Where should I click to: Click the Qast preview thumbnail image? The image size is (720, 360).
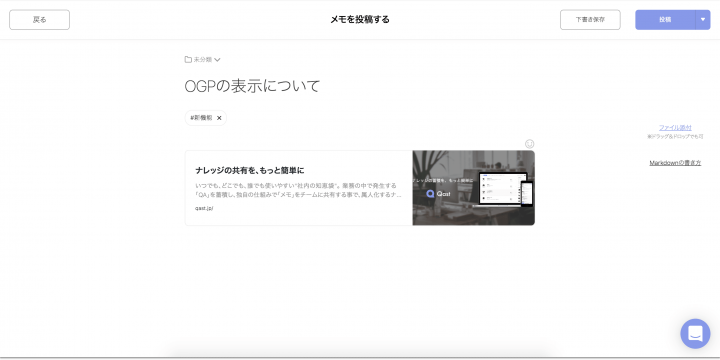click(473, 188)
